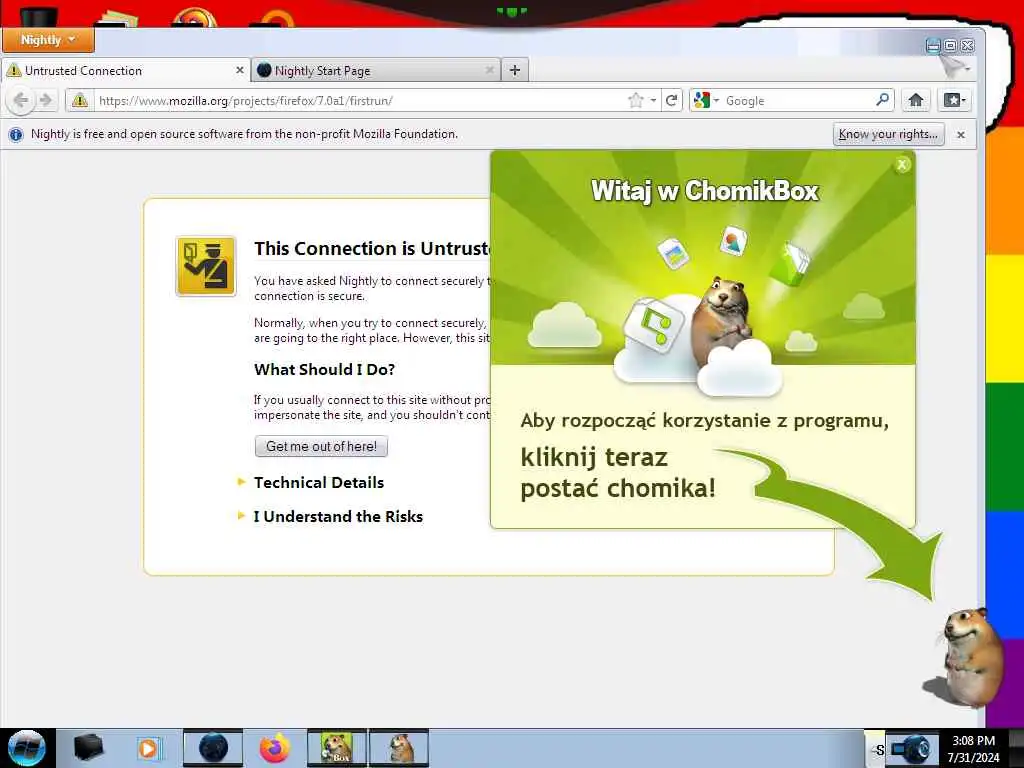Click the info icon in notification bar

16,135
